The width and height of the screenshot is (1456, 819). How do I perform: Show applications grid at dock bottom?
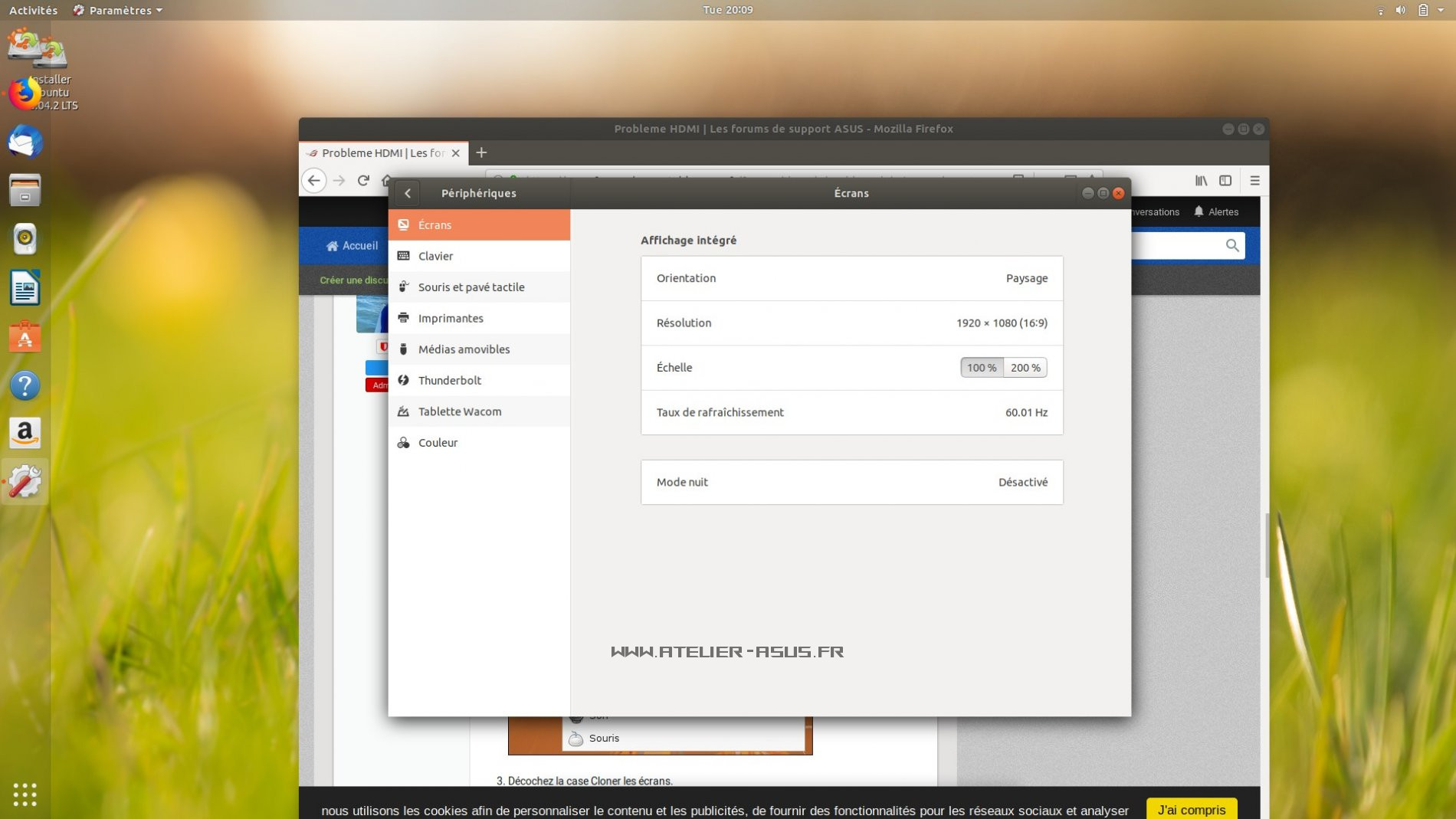pos(25,794)
